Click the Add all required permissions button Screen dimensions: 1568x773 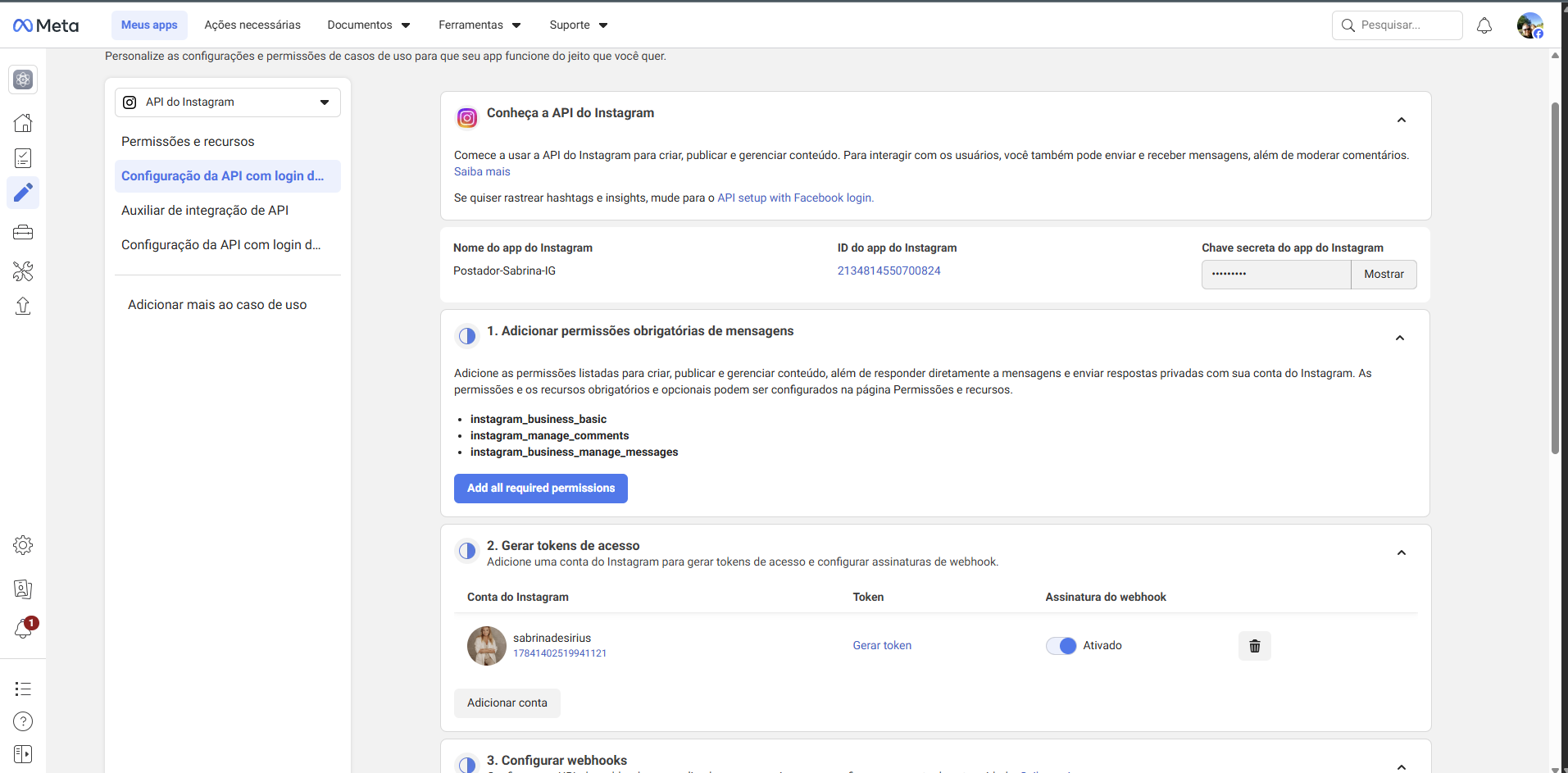(541, 489)
